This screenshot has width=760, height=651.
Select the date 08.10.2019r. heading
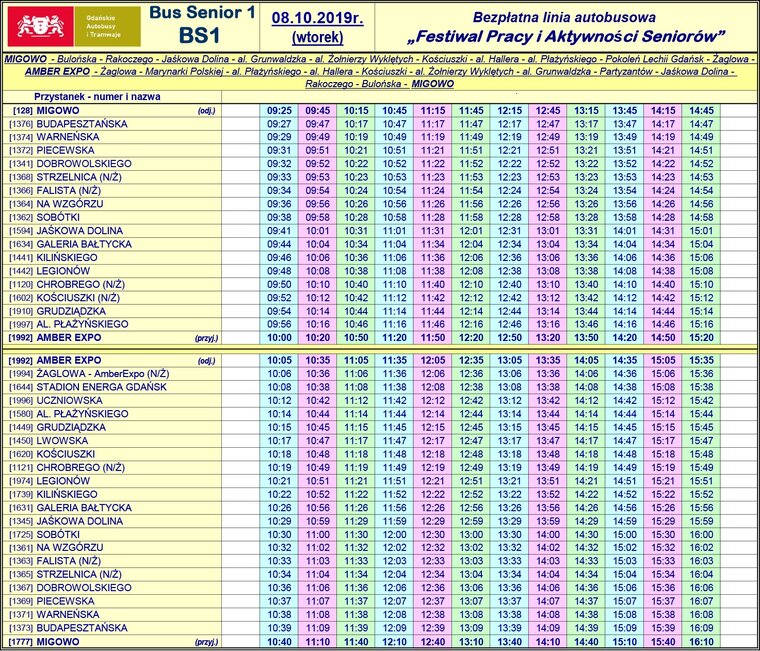click(317, 18)
